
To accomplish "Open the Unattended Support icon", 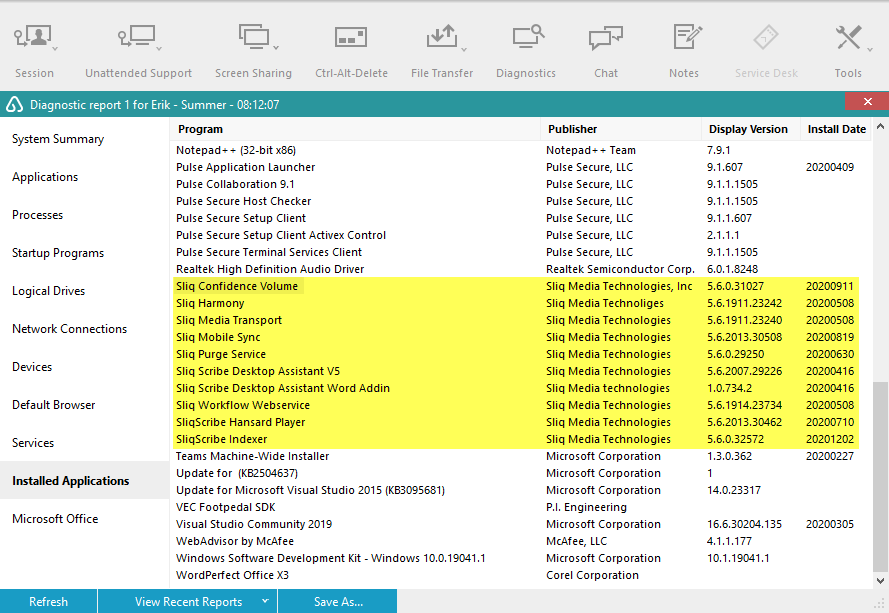I will pyautogui.click(x=137, y=36).
